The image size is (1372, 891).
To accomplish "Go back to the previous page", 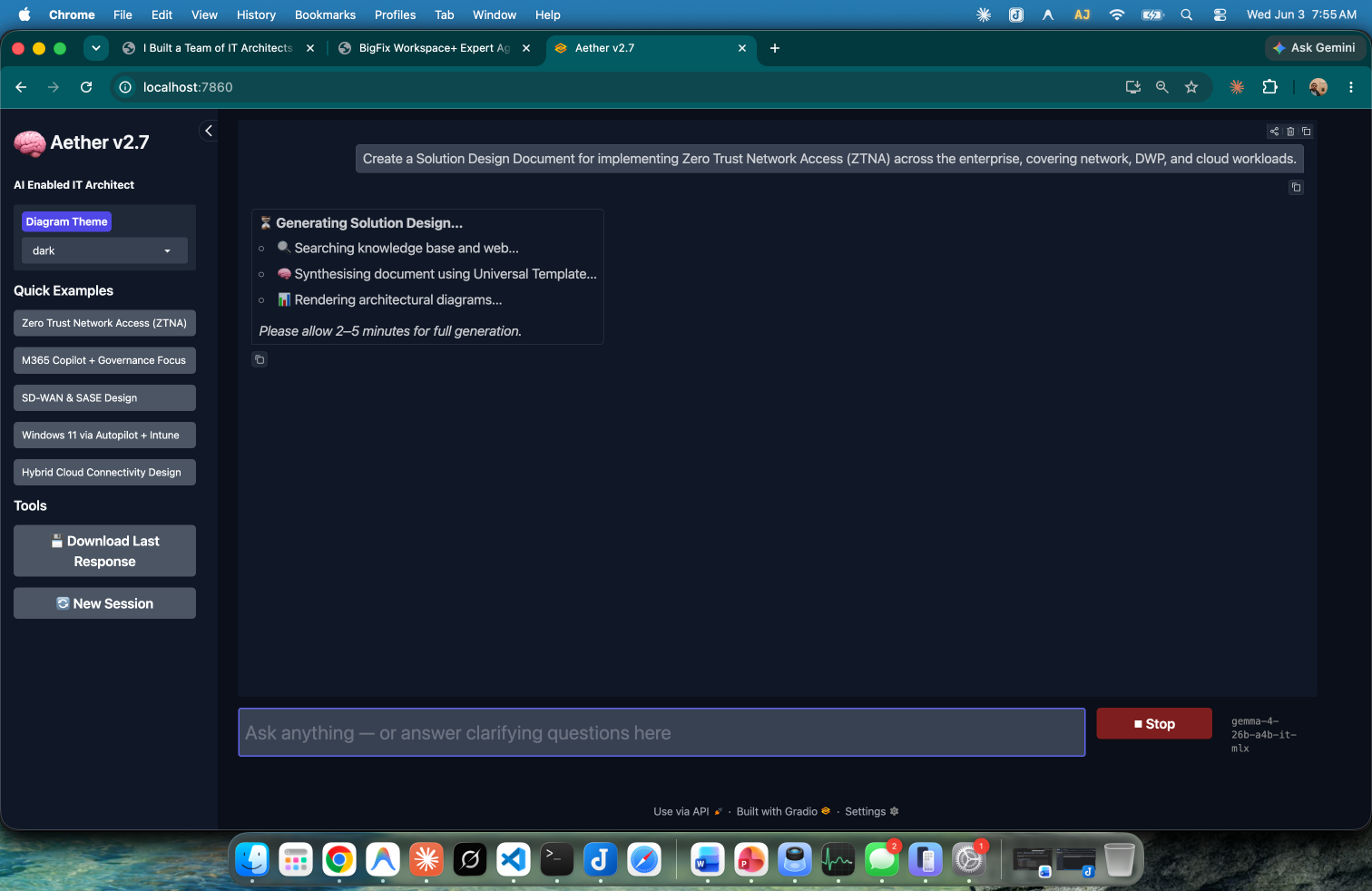I will tap(21, 87).
